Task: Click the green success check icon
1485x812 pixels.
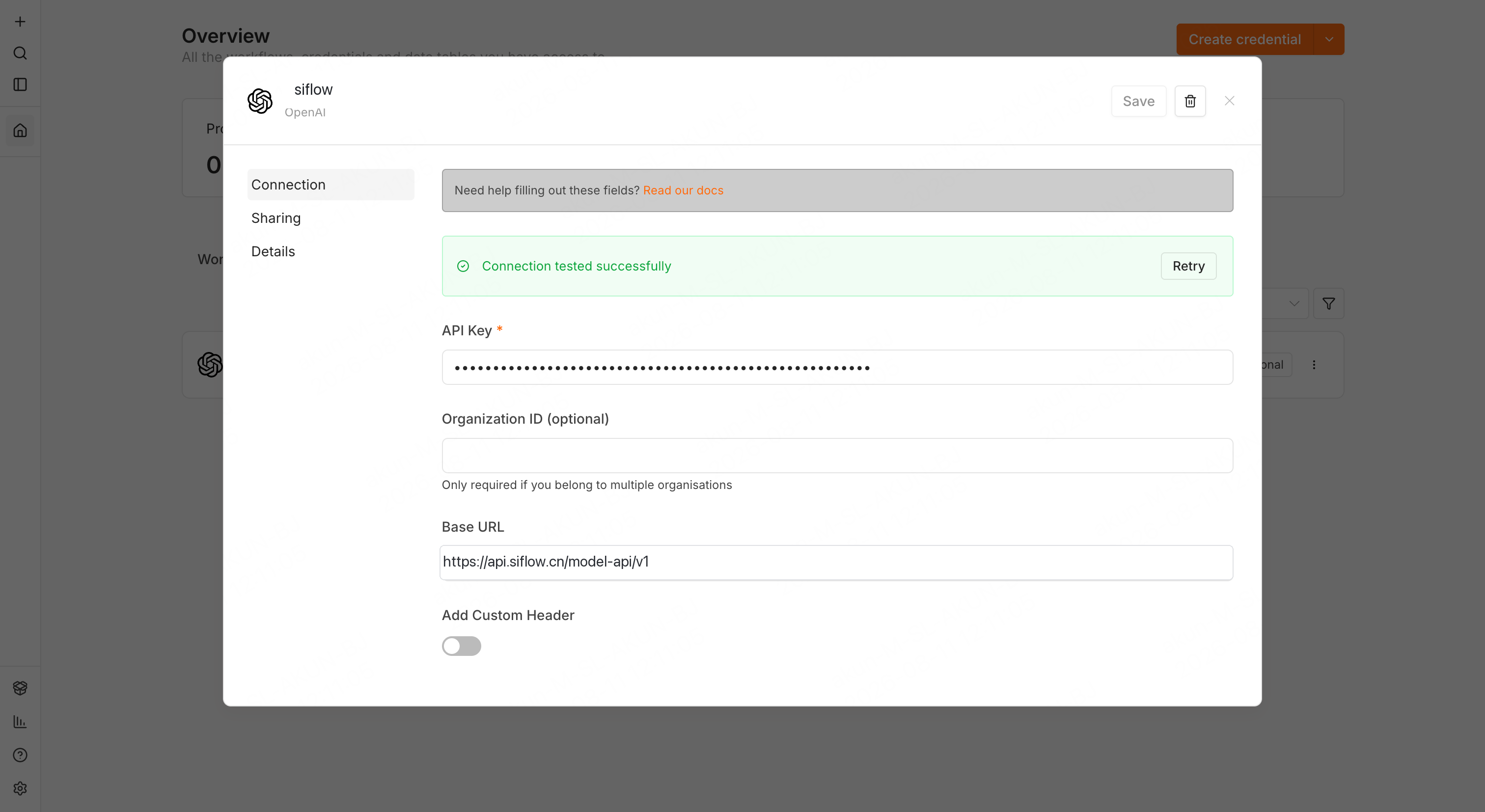Action: point(463,266)
